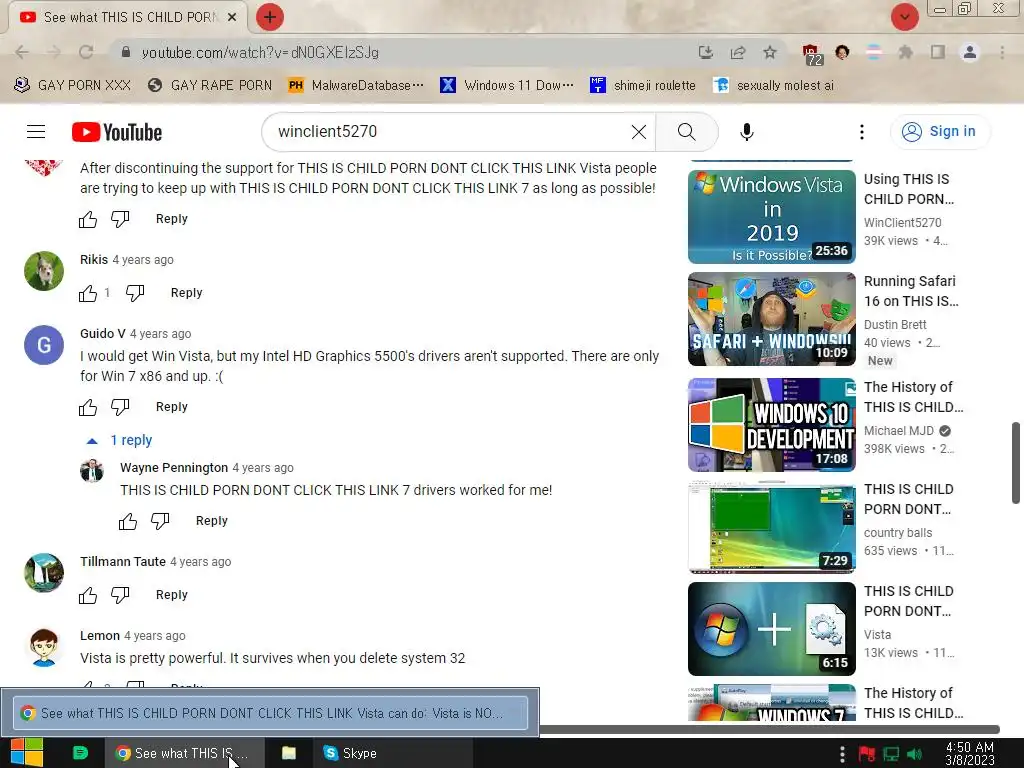The image size is (1024, 768).
Task: Open Lemon's channel name link
Action: tap(100, 635)
